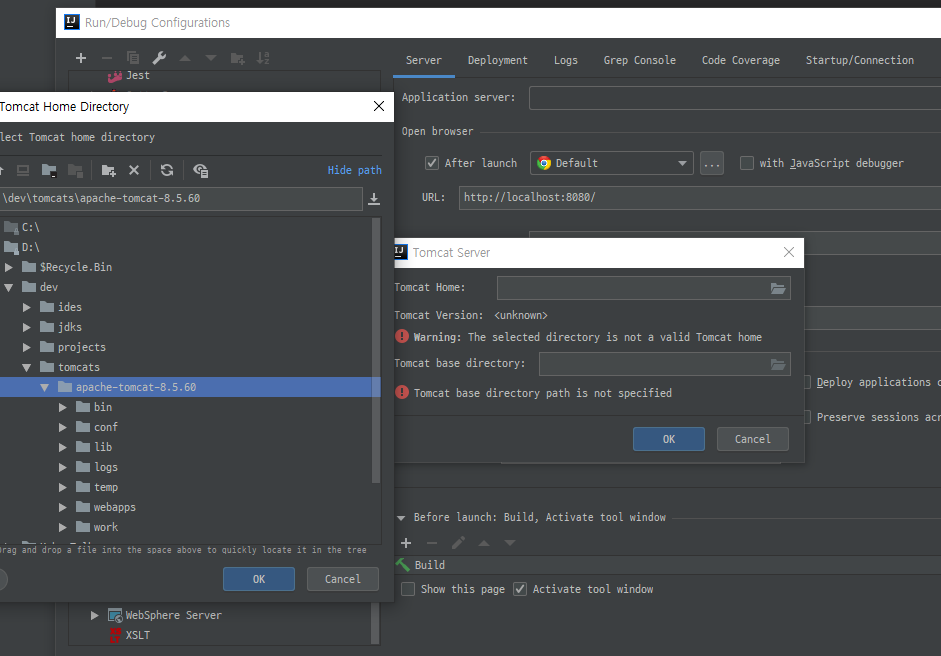Image resolution: width=941 pixels, height=656 pixels.
Task: Enable with JavaScript debugger checkbox
Action: pyautogui.click(x=747, y=163)
